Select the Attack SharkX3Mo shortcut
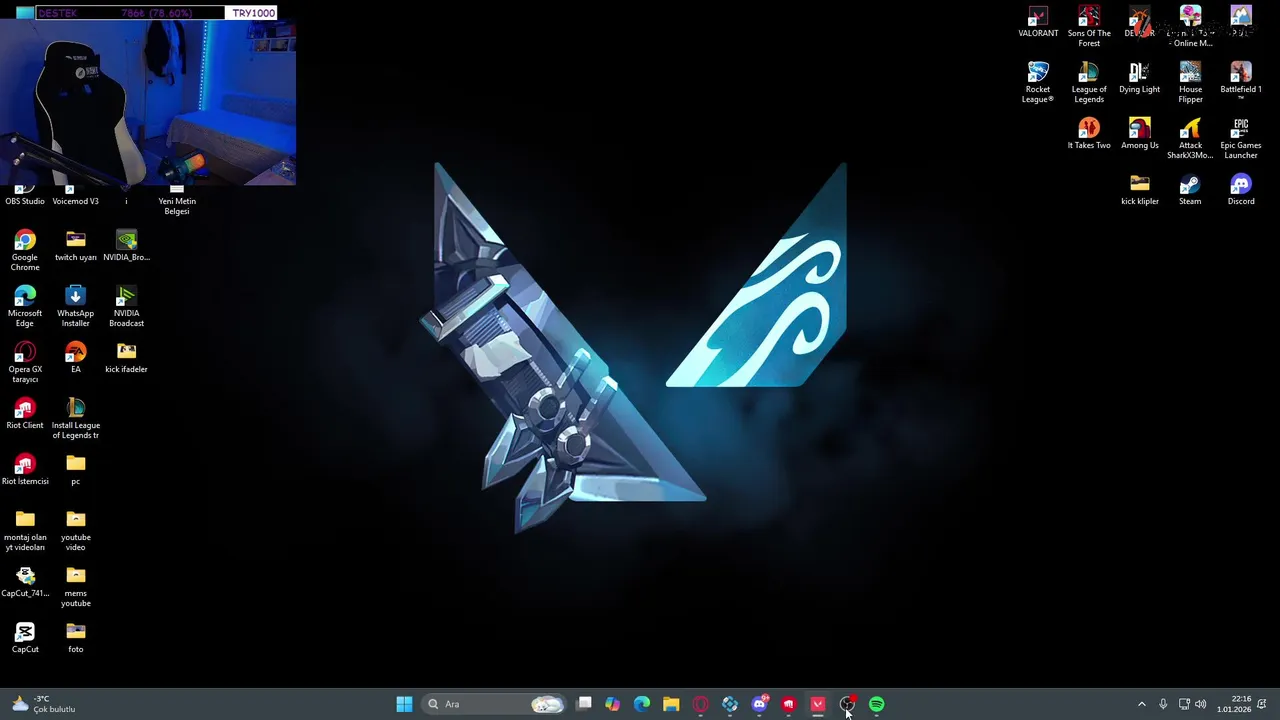Screen dimensions: 1280x720 tap(1190, 139)
